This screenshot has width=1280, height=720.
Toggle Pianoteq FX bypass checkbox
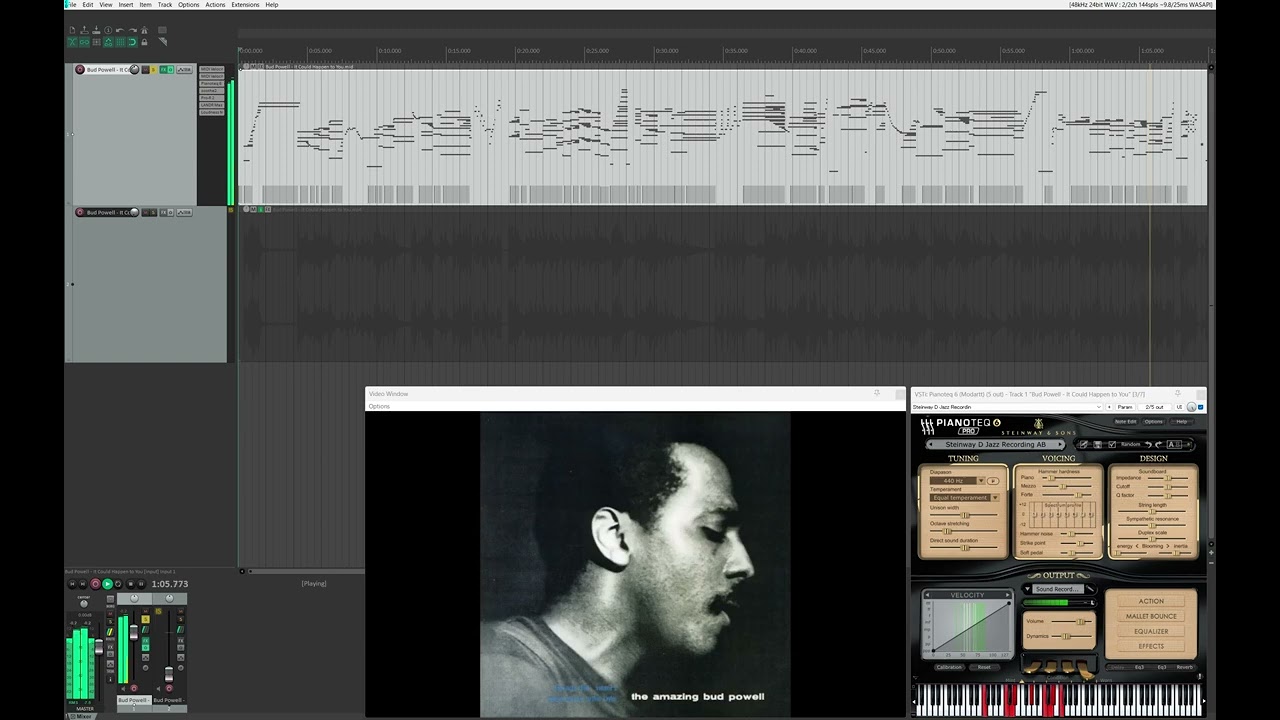click(x=1201, y=407)
